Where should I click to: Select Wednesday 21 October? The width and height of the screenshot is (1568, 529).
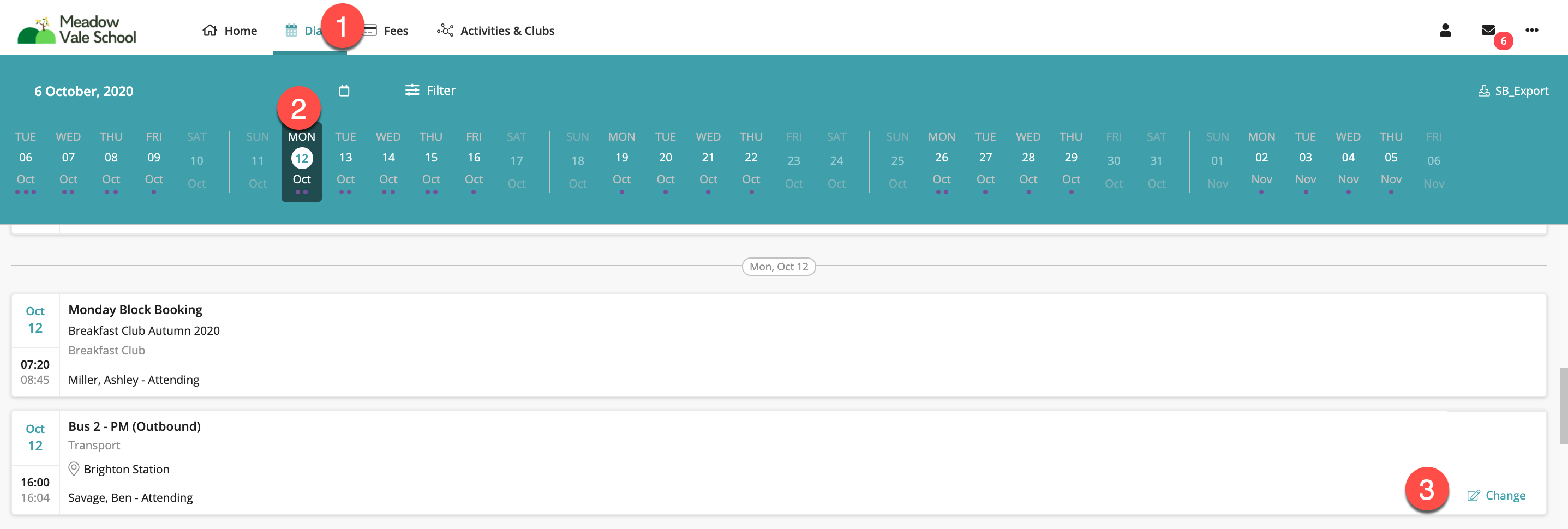pos(708,161)
